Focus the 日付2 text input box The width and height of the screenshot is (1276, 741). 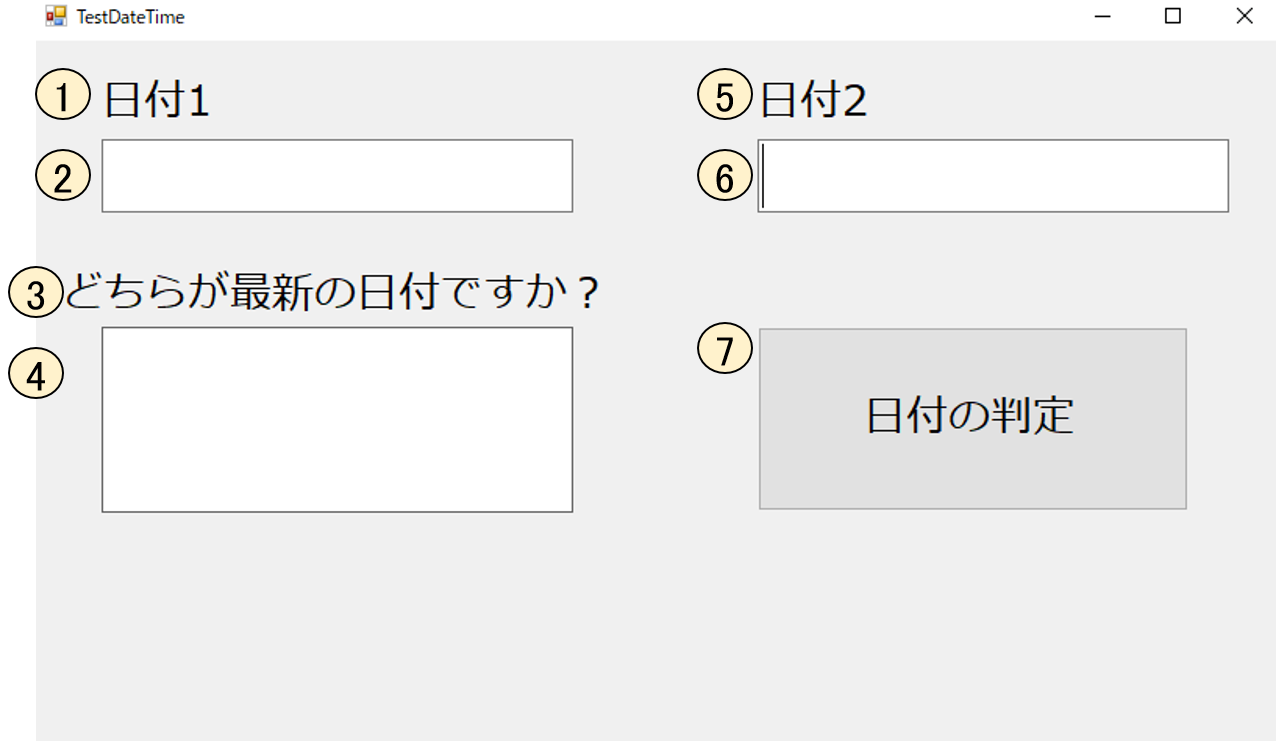coord(993,176)
